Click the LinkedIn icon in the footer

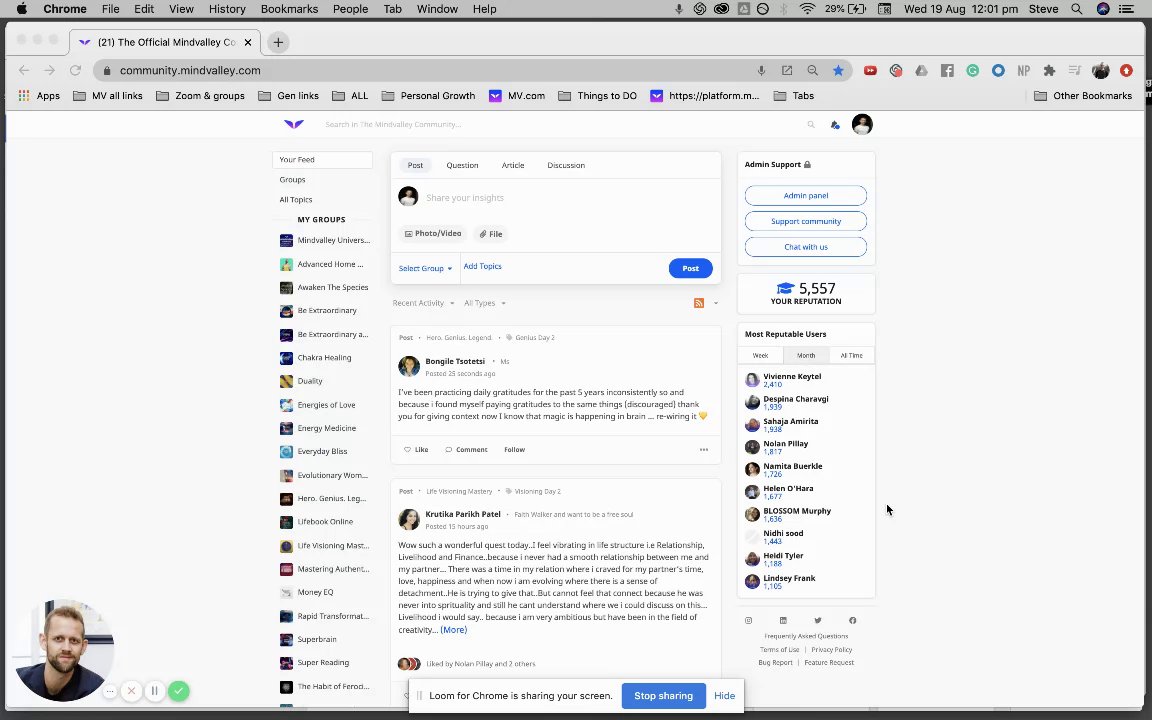click(x=783, y=621)
